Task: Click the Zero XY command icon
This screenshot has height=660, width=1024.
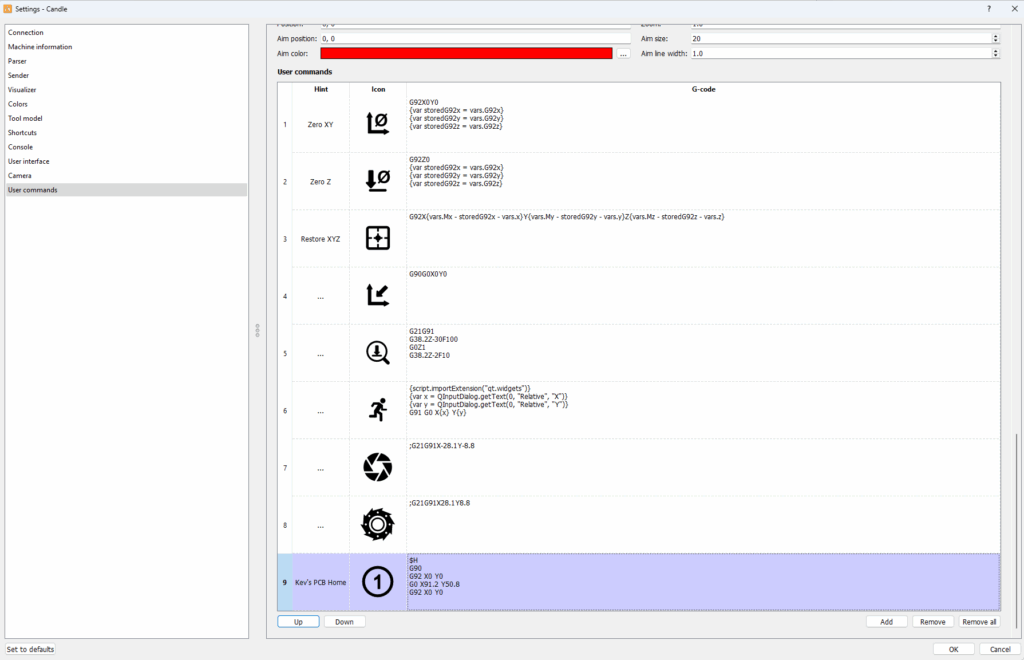Action: [x=378, y=124]
